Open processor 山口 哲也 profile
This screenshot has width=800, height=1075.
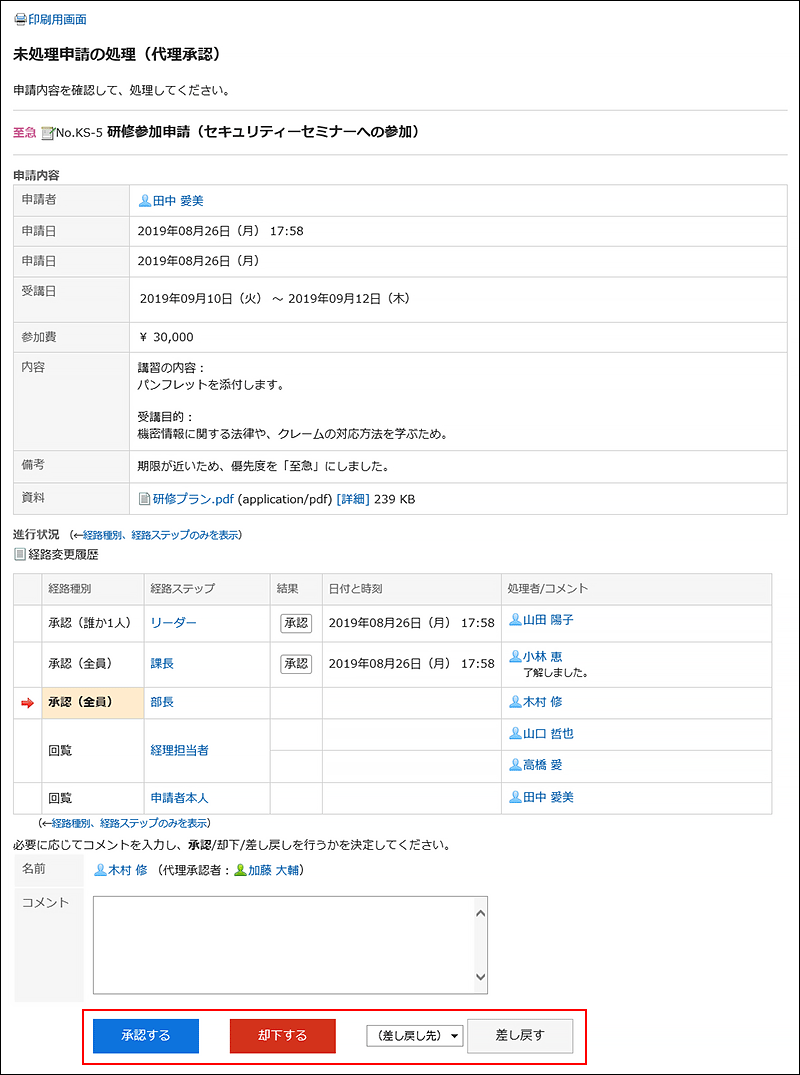tap(548, 734)
